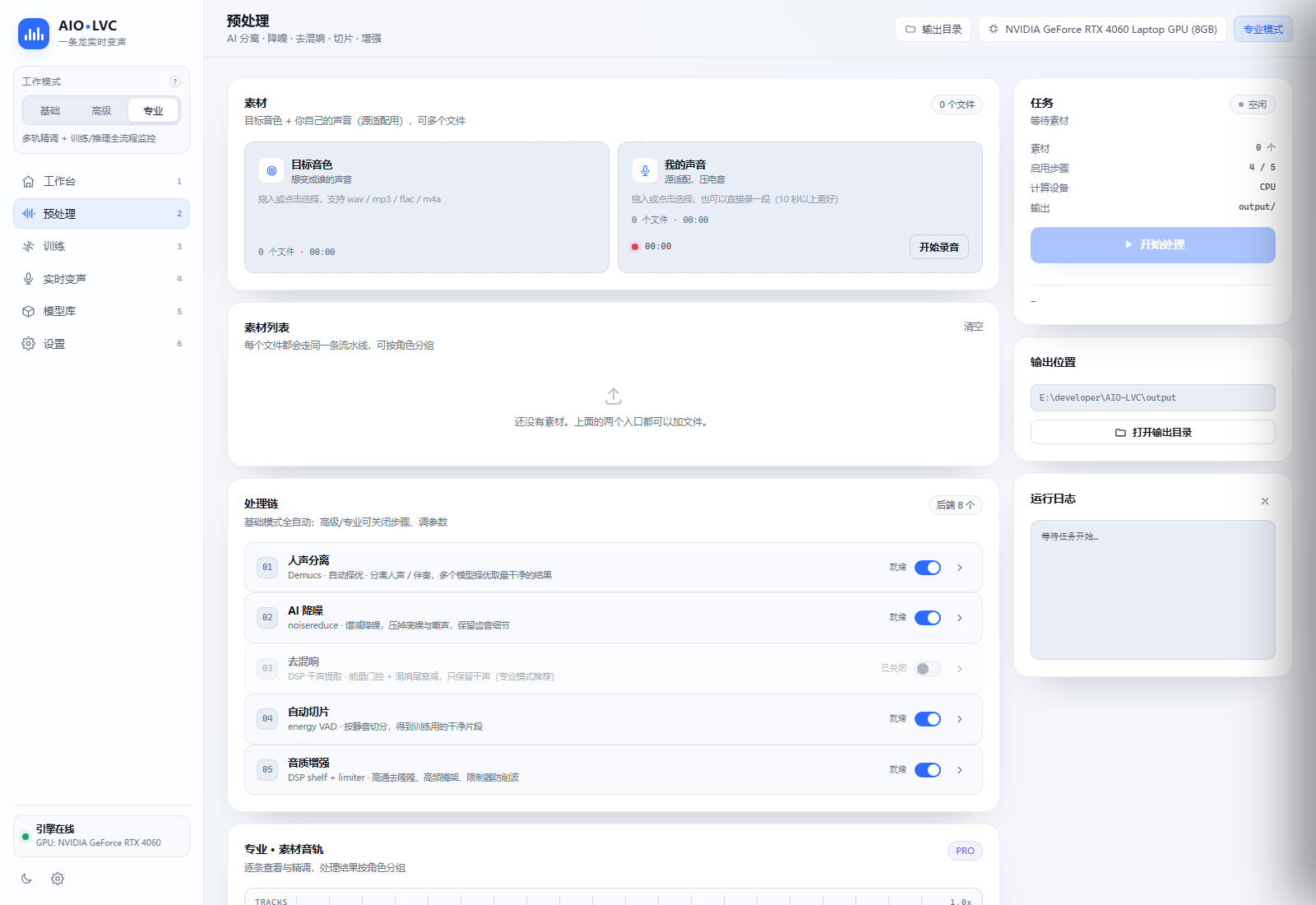Click the 工作台 home icon in sidebar
Image resolution: width=1316 pixels, height=905 pixels.
(x=28, y=181)
